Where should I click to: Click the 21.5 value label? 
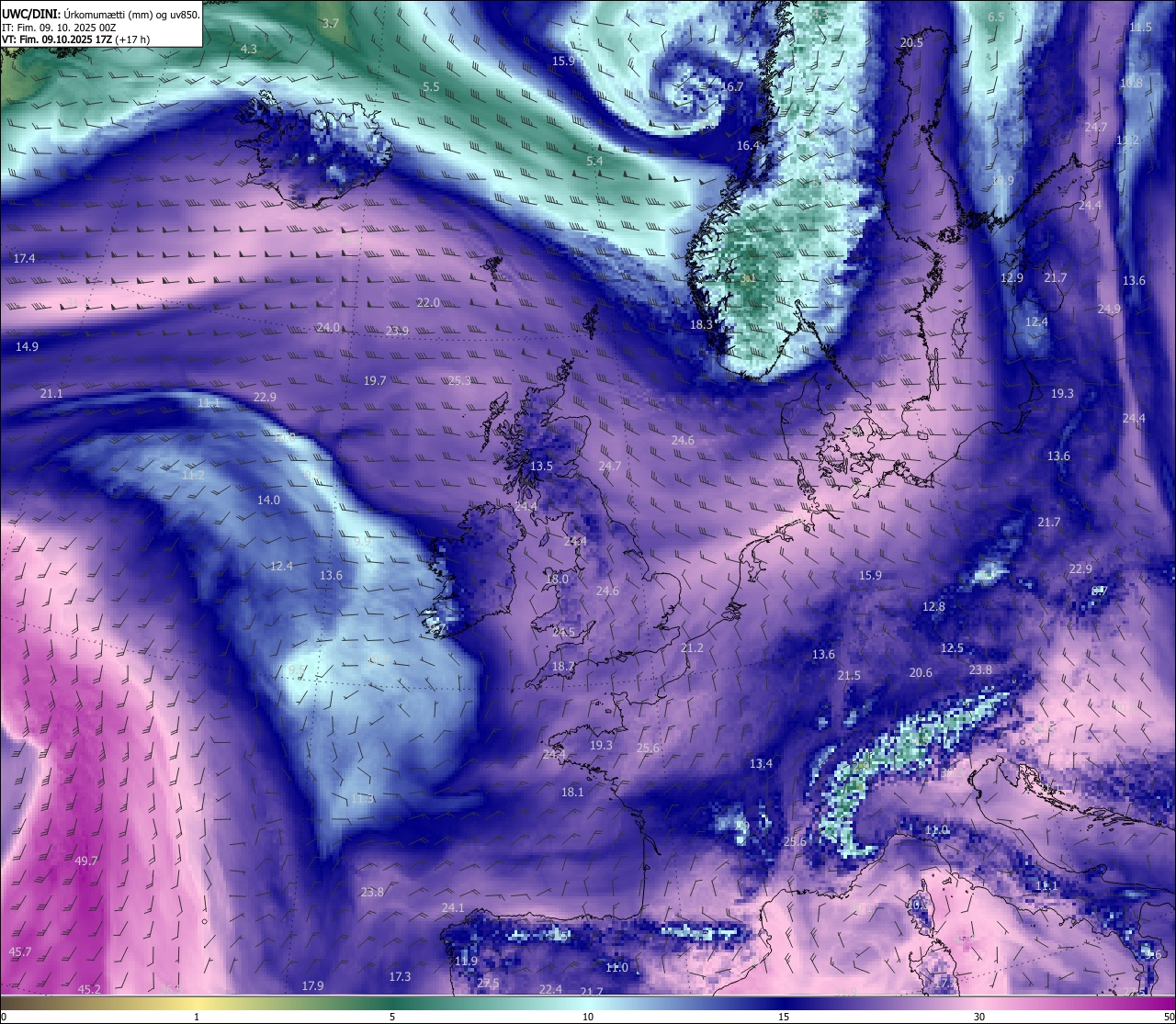[849, 676]
